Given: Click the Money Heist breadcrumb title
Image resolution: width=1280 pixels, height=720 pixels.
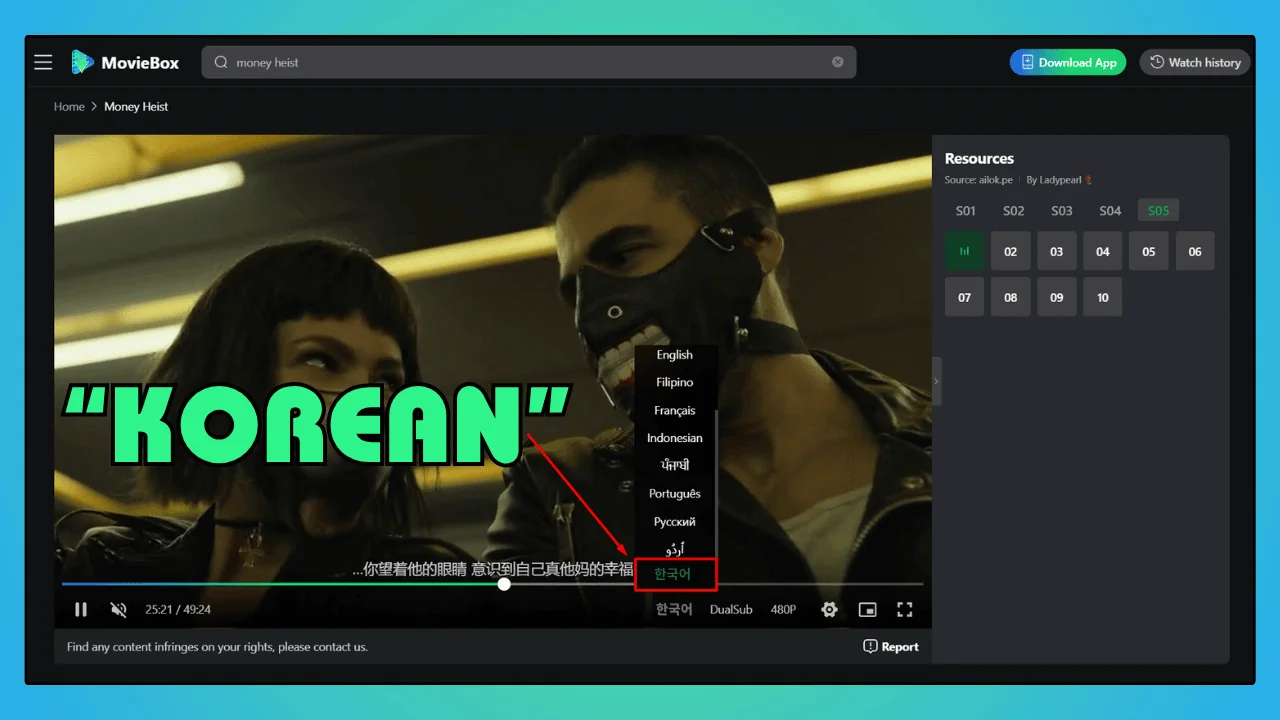Looking at the screenshot, I should [136, 107].
